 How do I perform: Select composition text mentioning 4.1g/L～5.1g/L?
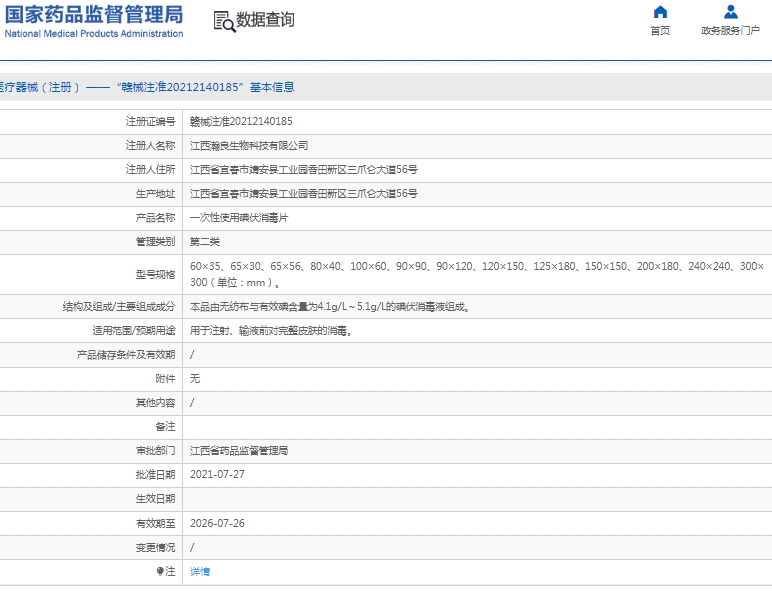330,307
